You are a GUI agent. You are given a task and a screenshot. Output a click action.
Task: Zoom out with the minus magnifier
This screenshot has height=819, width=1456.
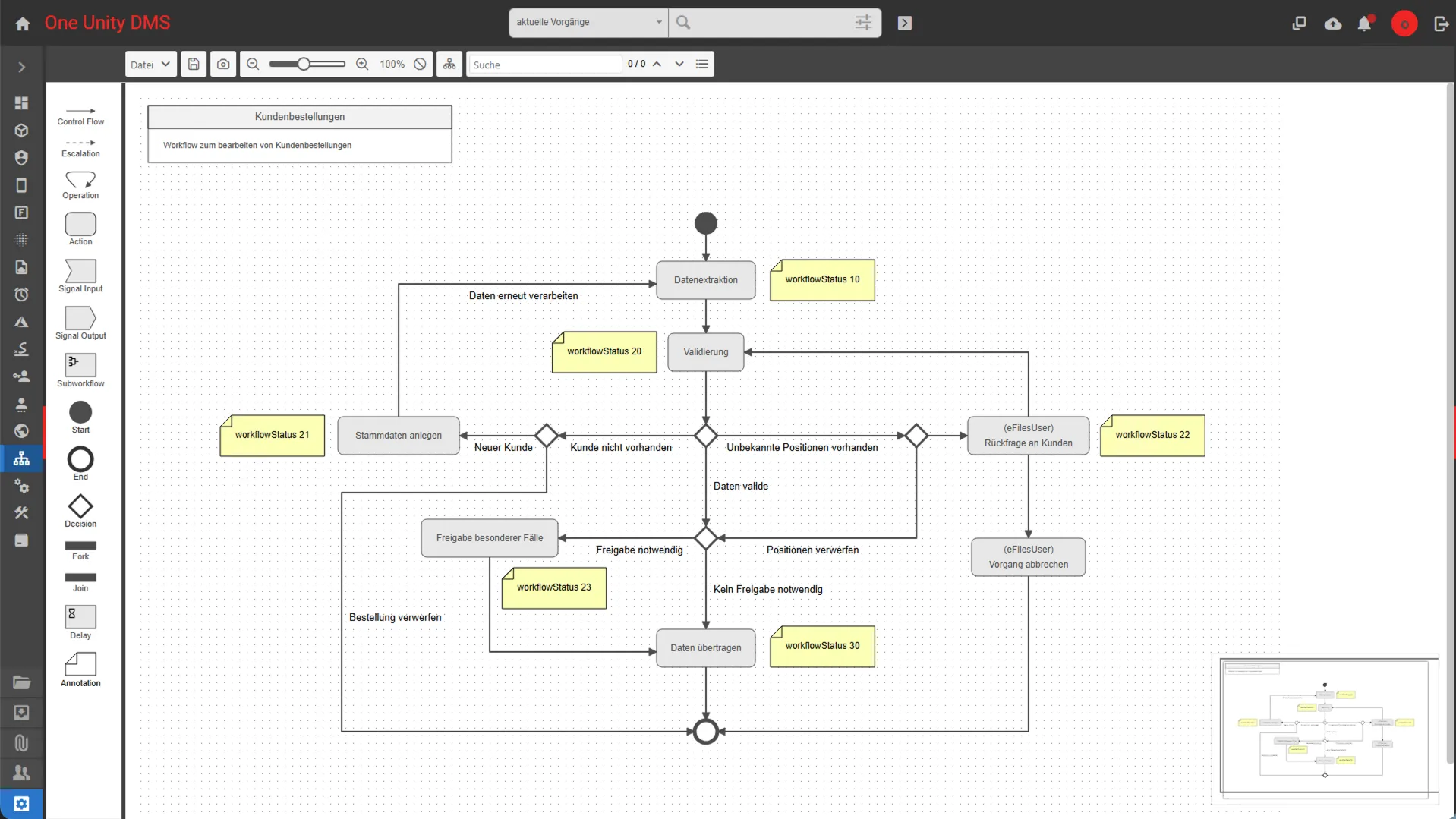(x=254, y=65)
